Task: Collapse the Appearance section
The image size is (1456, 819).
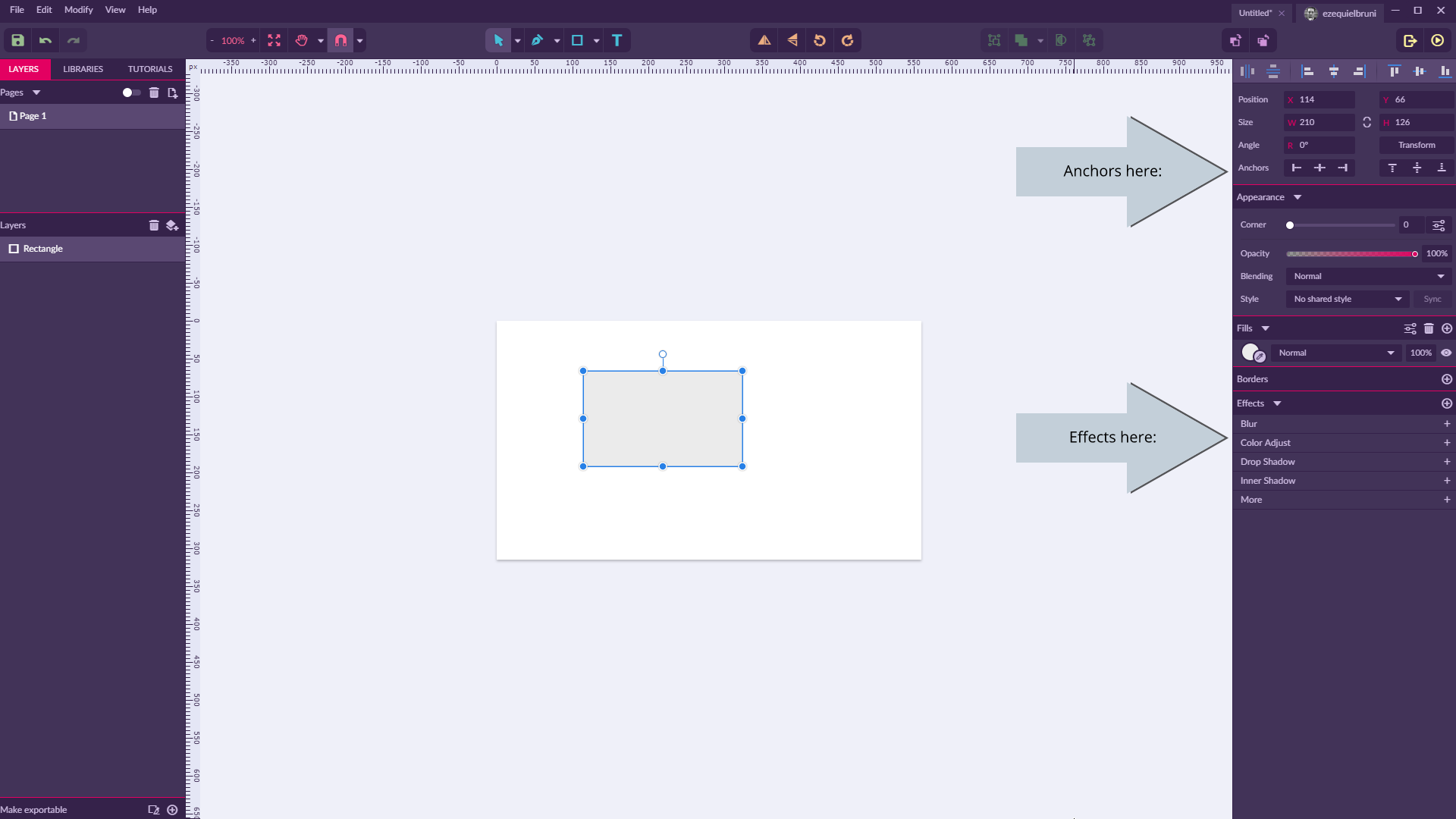Action: pos(1298,198)
